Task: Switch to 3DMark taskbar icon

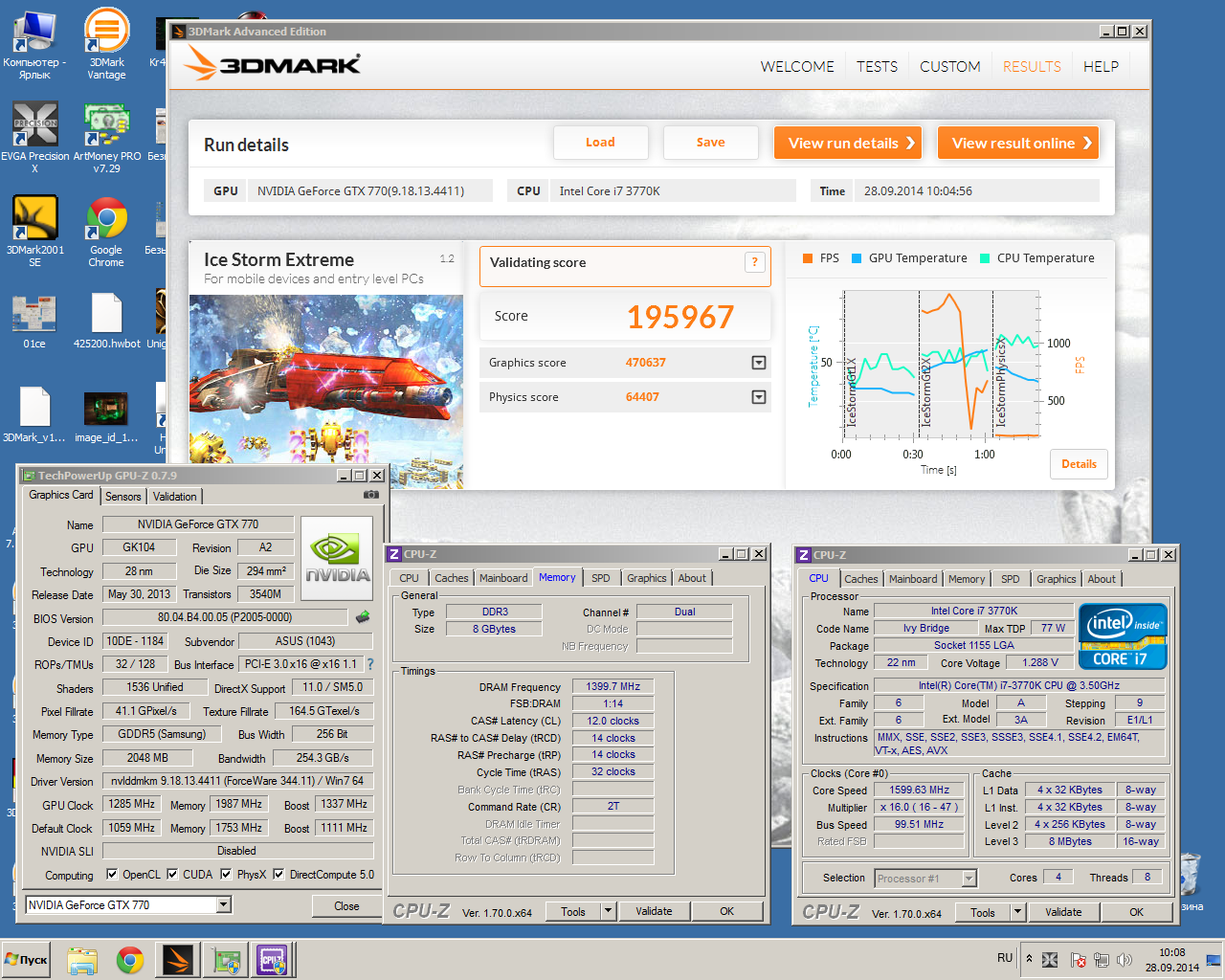Action: coord(178,960)
